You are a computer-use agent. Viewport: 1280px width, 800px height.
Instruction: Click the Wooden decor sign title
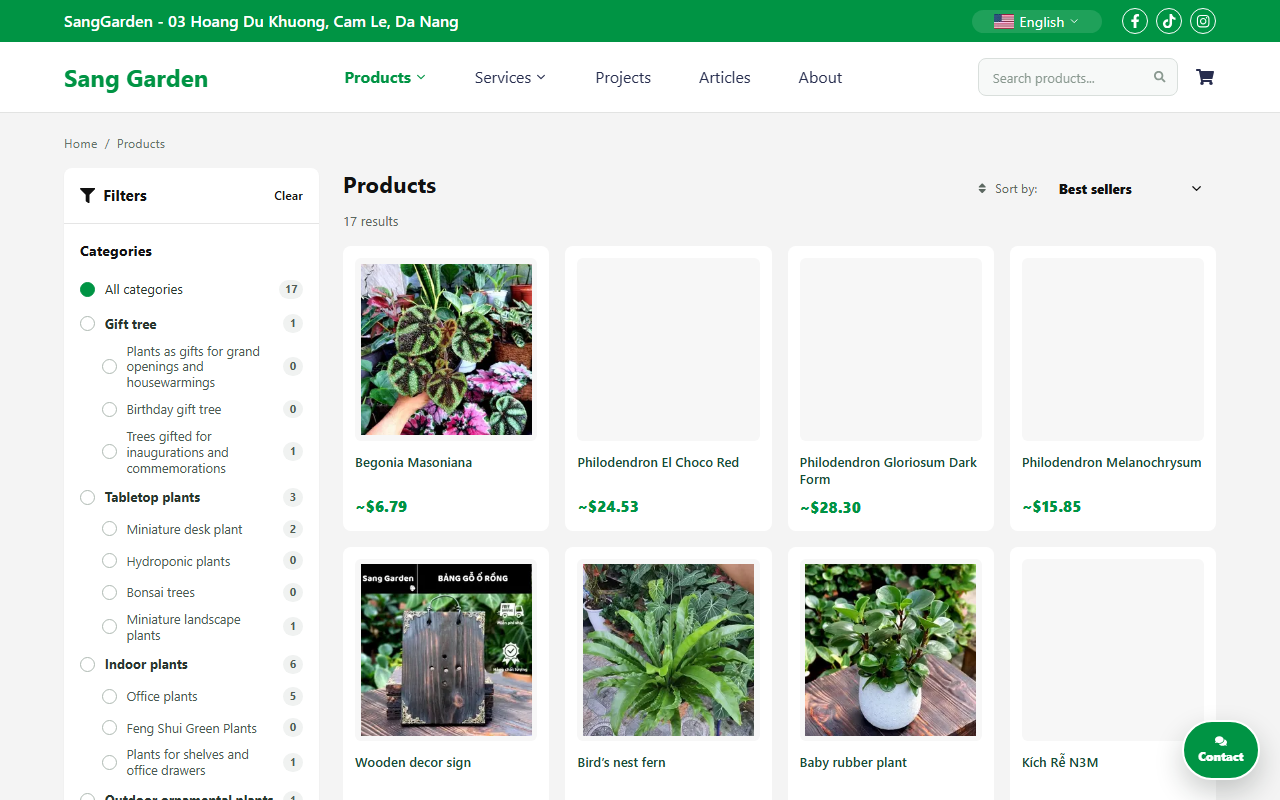413,763
